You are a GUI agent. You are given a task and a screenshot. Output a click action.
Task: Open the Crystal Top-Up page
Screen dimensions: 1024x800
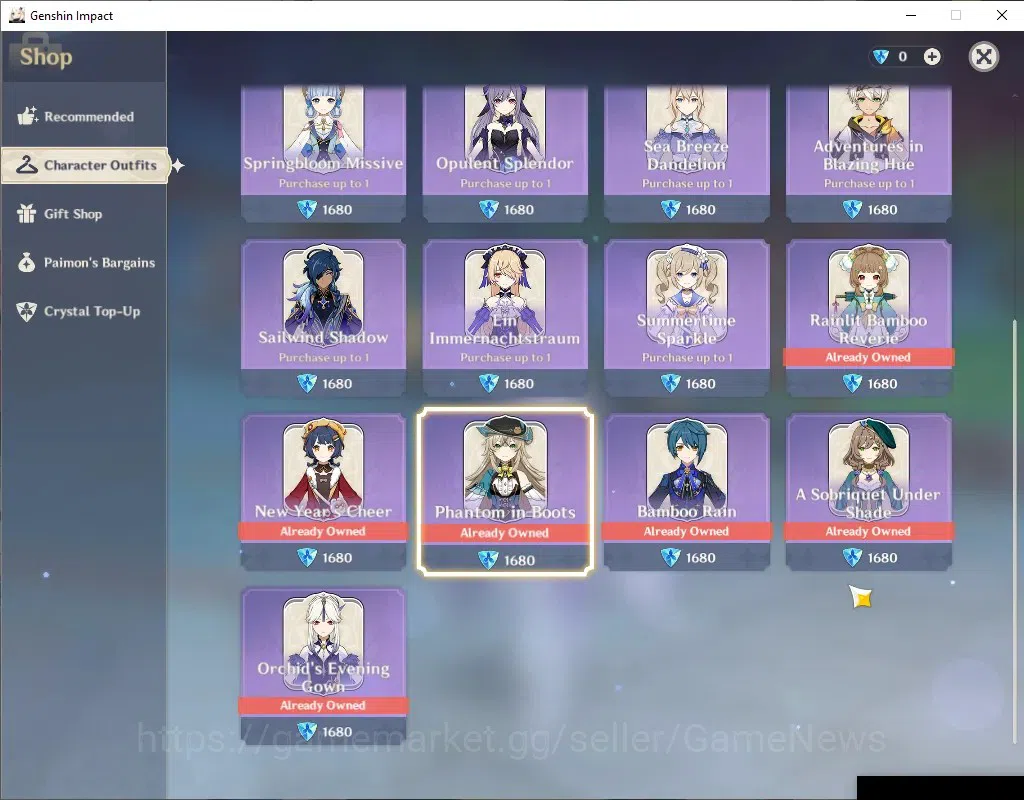[x=84, y=312]
